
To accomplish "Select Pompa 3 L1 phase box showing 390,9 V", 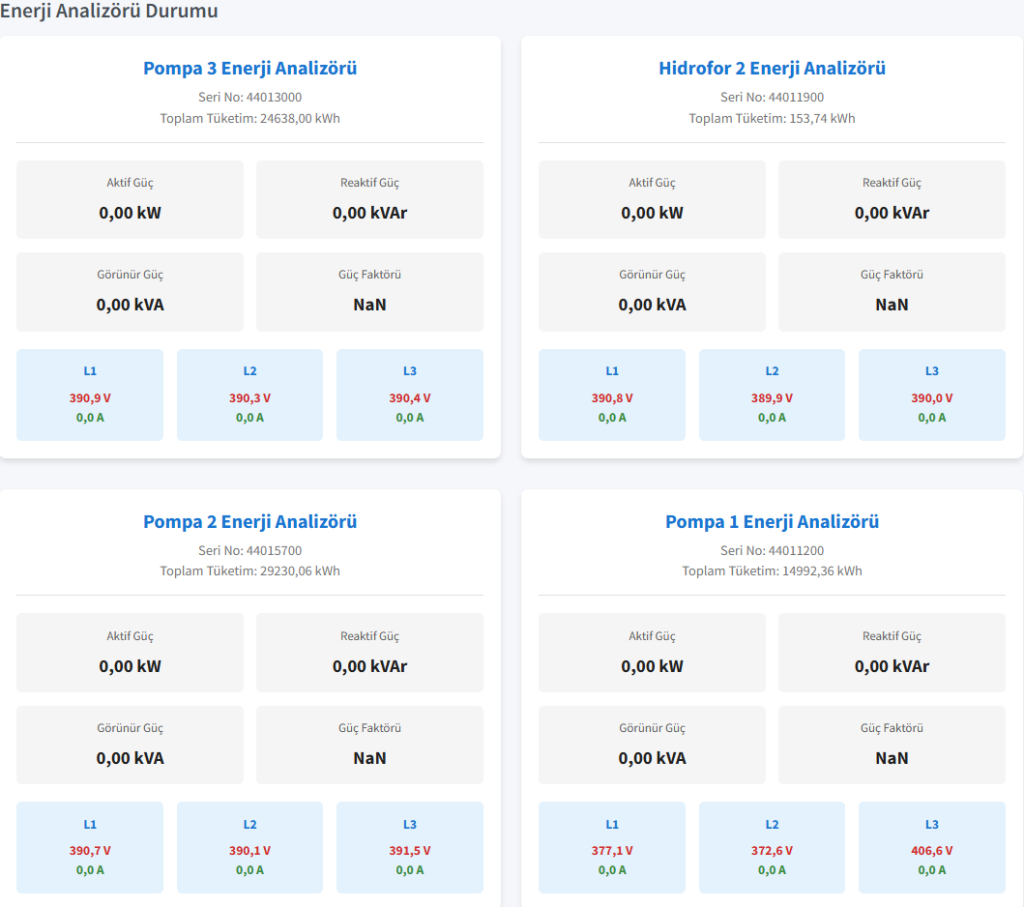I will click(x=90, y=395).
